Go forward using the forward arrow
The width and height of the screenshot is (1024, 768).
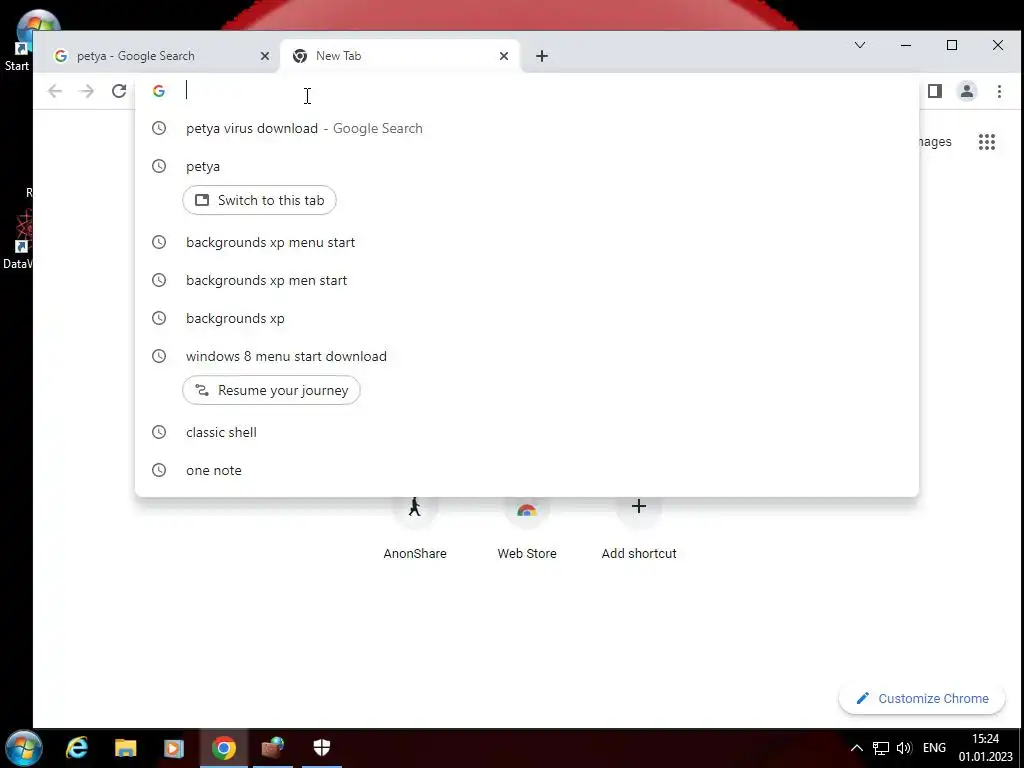click(86, 91)
